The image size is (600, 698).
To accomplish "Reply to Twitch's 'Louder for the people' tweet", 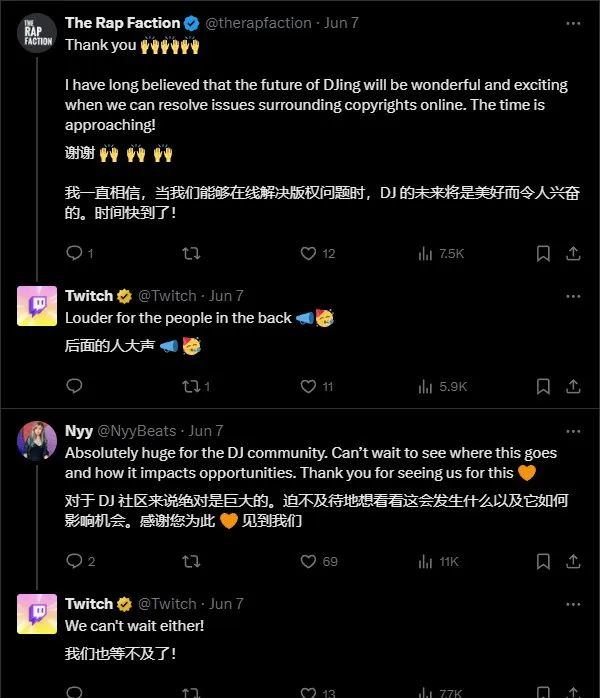I will pyautogui.click(x=74, y=386).
